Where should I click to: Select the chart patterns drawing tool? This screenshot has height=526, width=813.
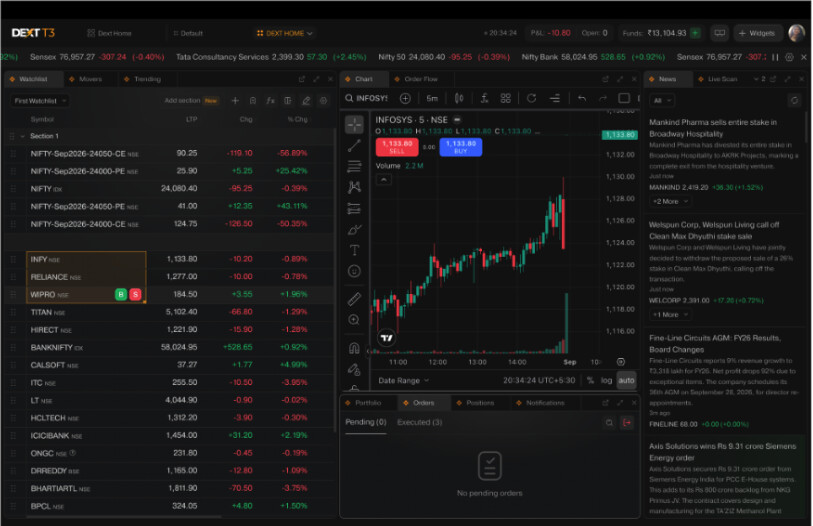click(x=355, y=187)
